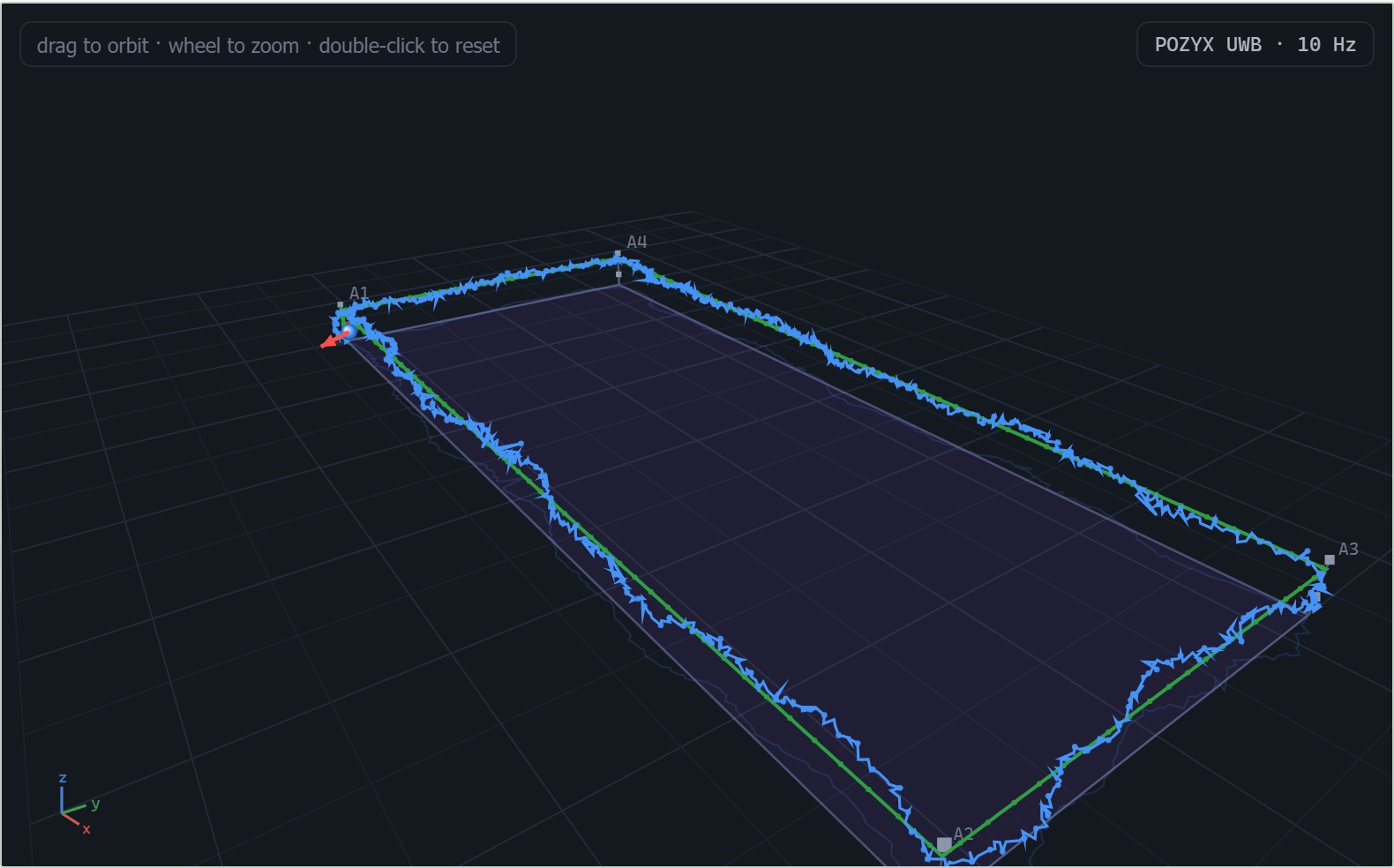Image resolution: width=1394 pixels, height=868 pixels.
Task: Click the glowing tag position sphere near A1
Action: point(348,331)
